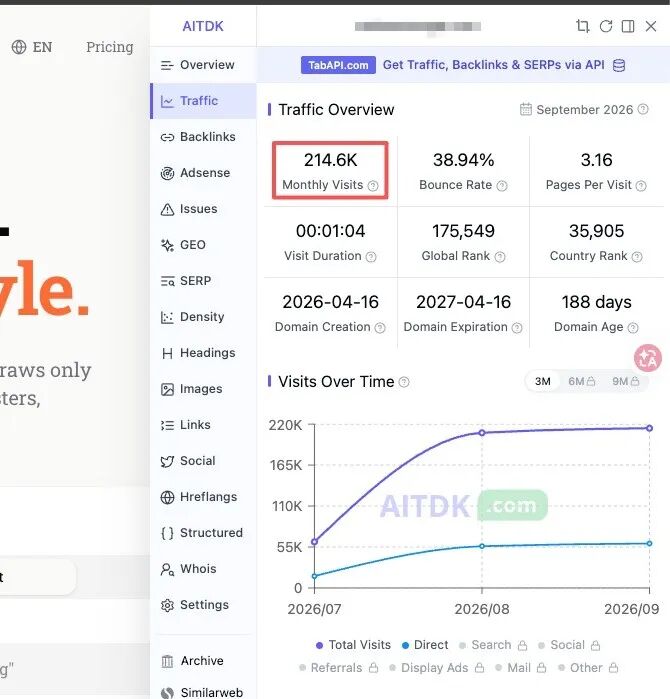Click the 2026/09 Total Visits data point
The width and height of the screenshot is (670, 699).
649,428
